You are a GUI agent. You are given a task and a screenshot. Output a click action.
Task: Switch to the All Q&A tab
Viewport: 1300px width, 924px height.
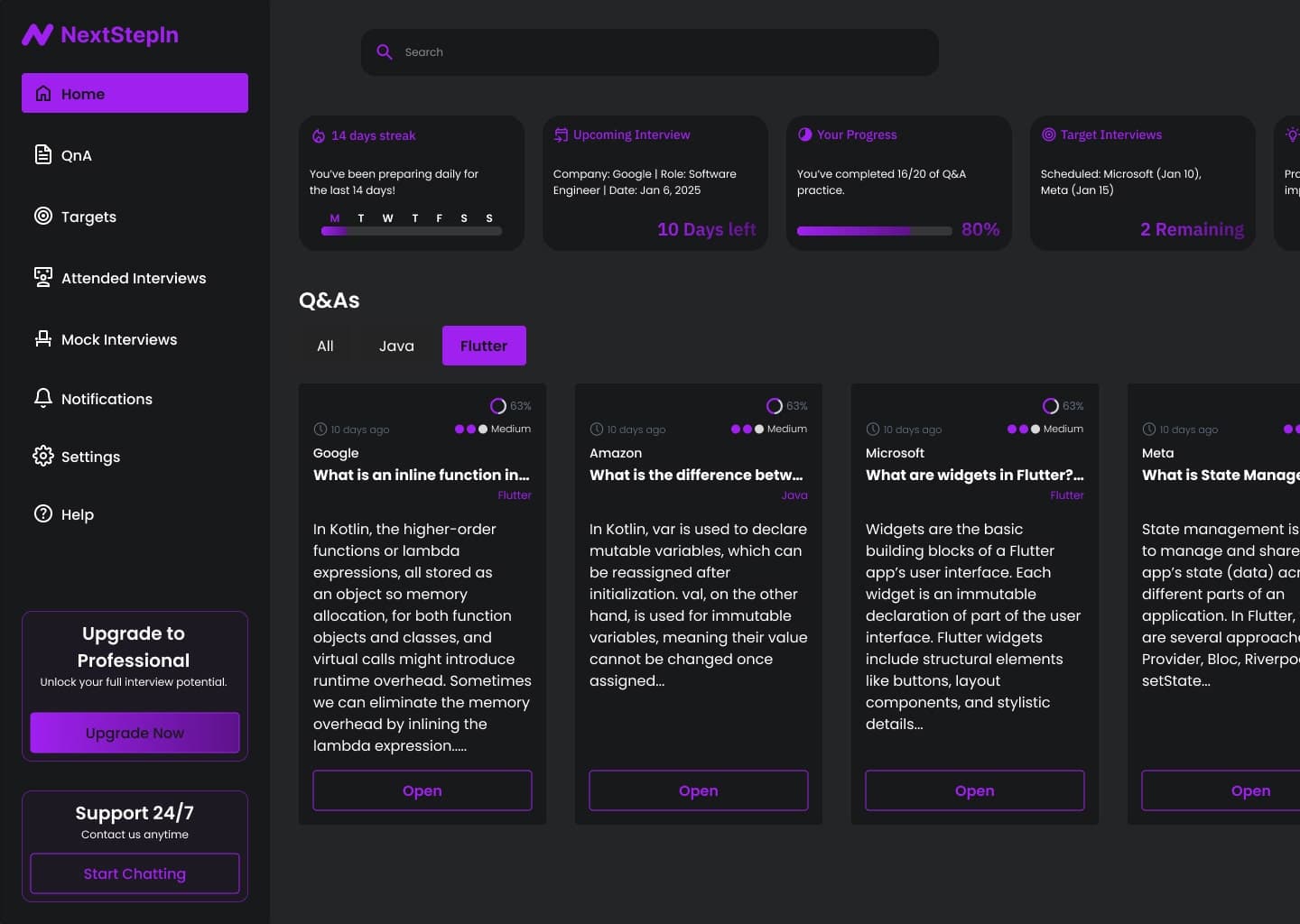coord(325,346)
